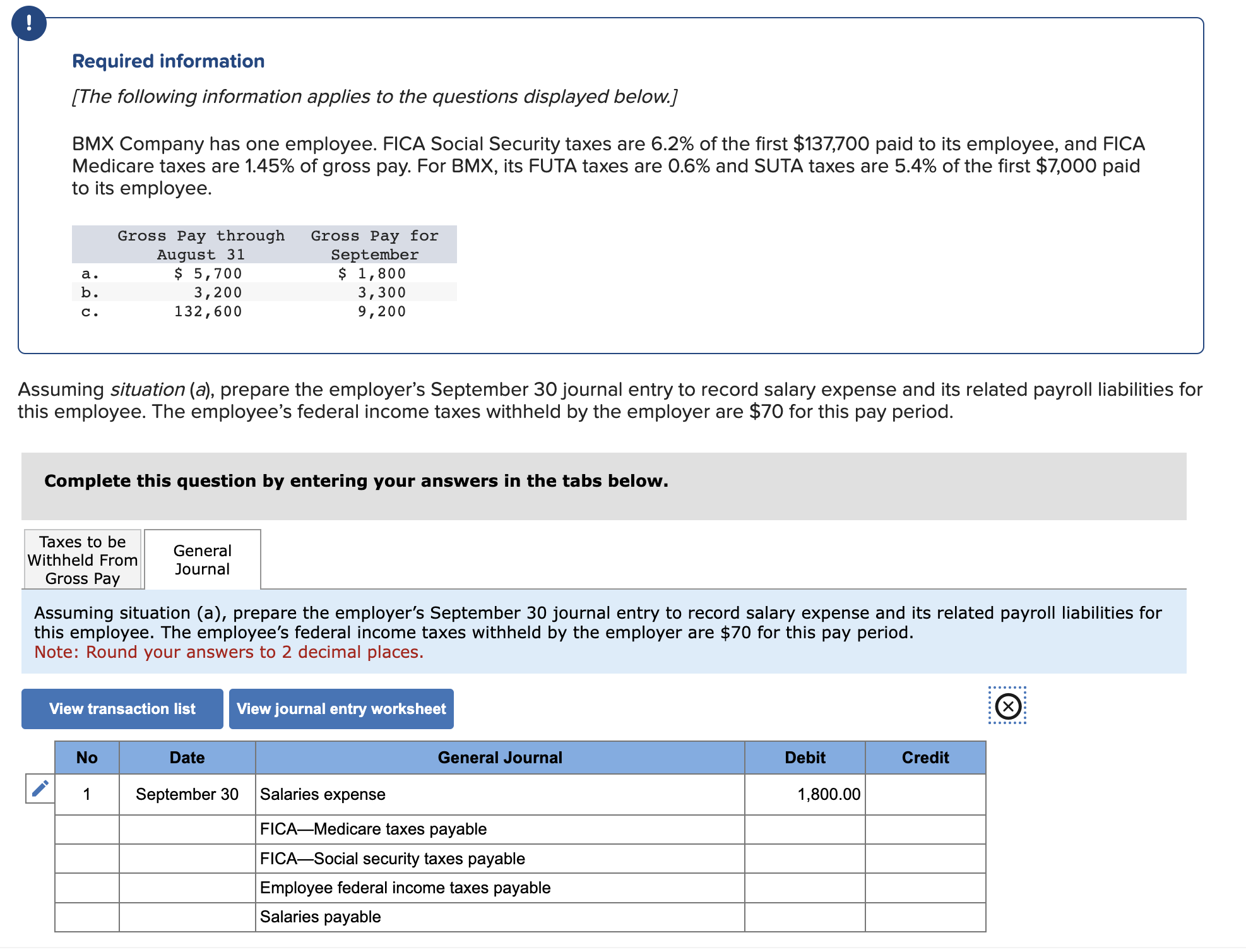Click the circled X clear-entry icon
Screen dimensions: 1246x952
coord(1007,706)
